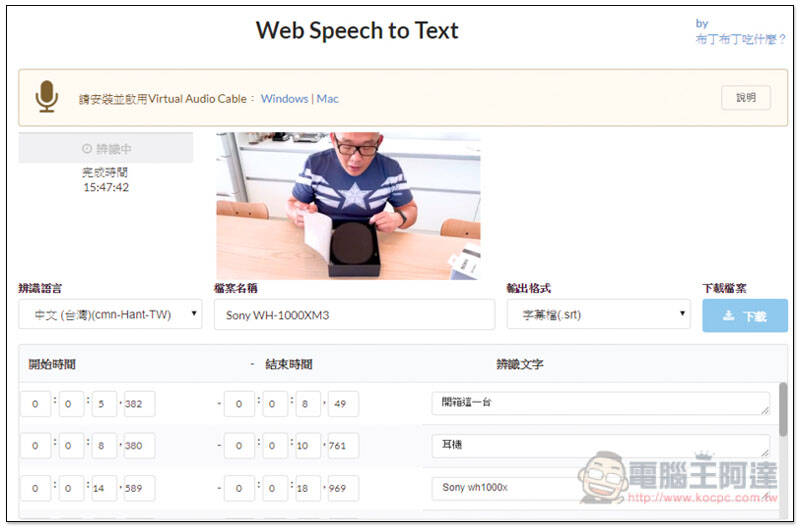Screen dimensions: 800x528
Task: Click the 開始時間 column header
Action: click(x=52, y=364)
